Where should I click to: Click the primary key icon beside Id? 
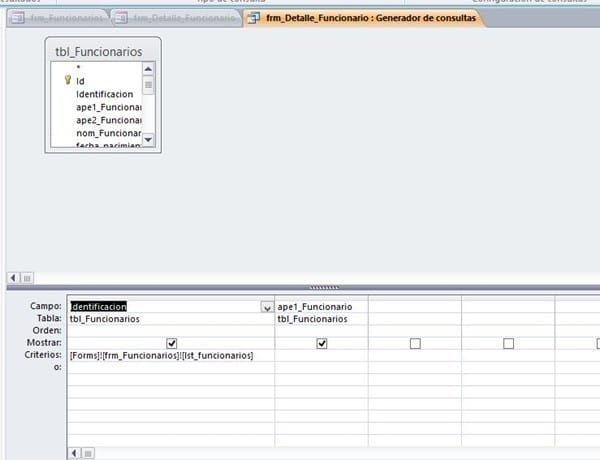(x=68, y=80)
